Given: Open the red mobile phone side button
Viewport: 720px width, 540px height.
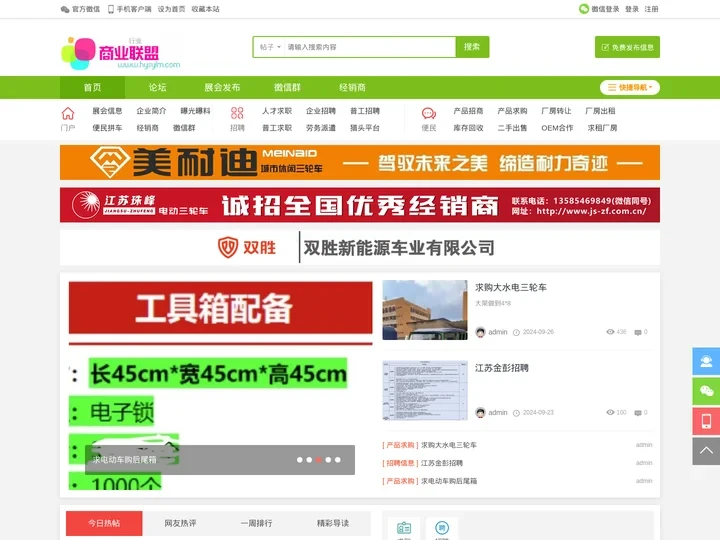Looking at the screenshot, I should (706, 421).
